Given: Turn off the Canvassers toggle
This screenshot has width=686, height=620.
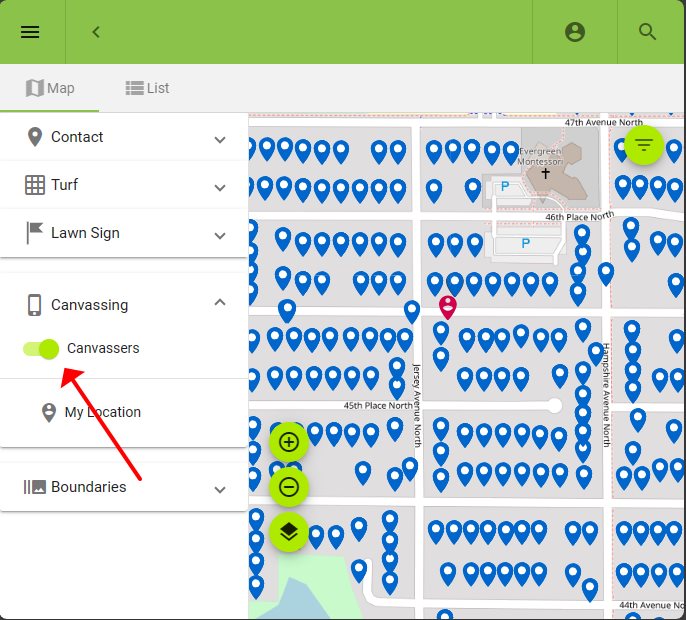Looking at the screenshot, I should pos(41,349).
